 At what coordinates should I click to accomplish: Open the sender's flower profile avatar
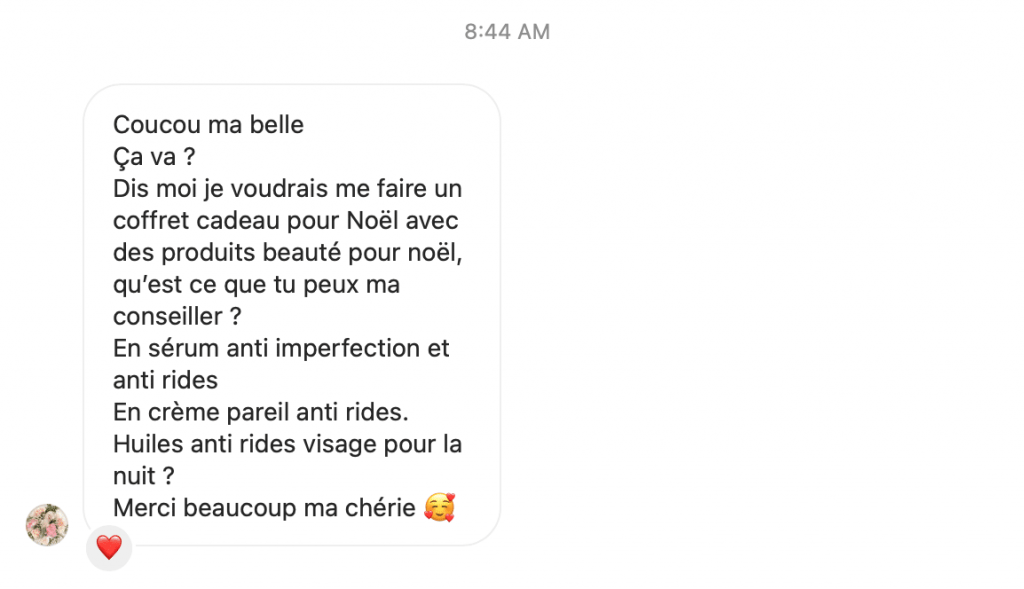pos(47,525)
